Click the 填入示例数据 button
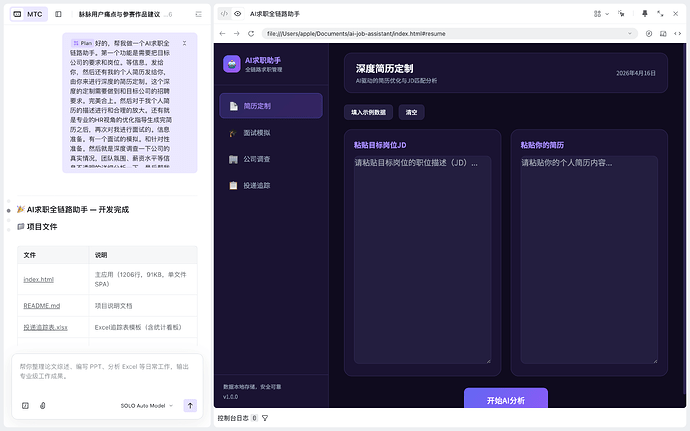 [x=368, y=113]
